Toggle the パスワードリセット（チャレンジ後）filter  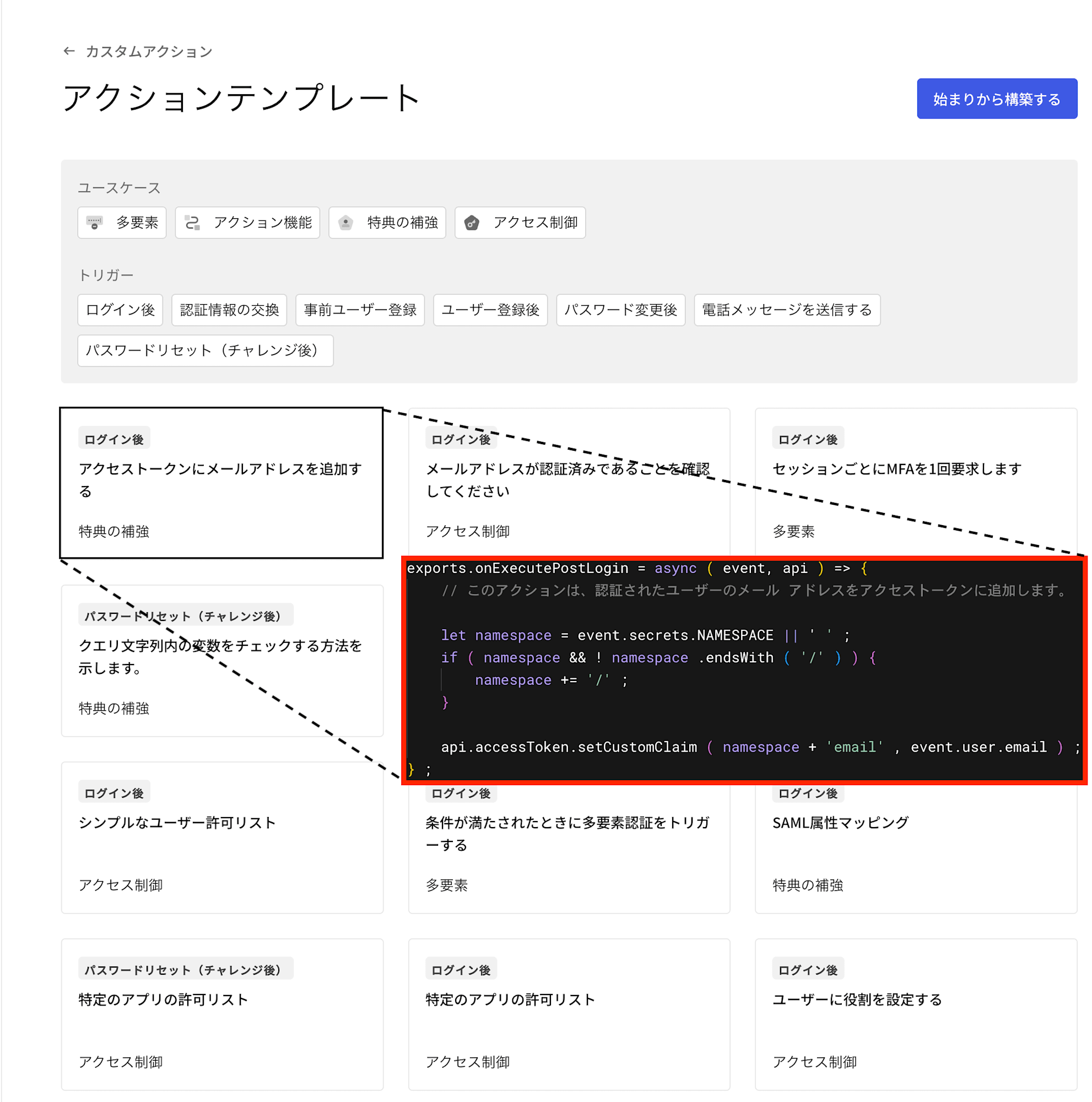pos(205,351)
